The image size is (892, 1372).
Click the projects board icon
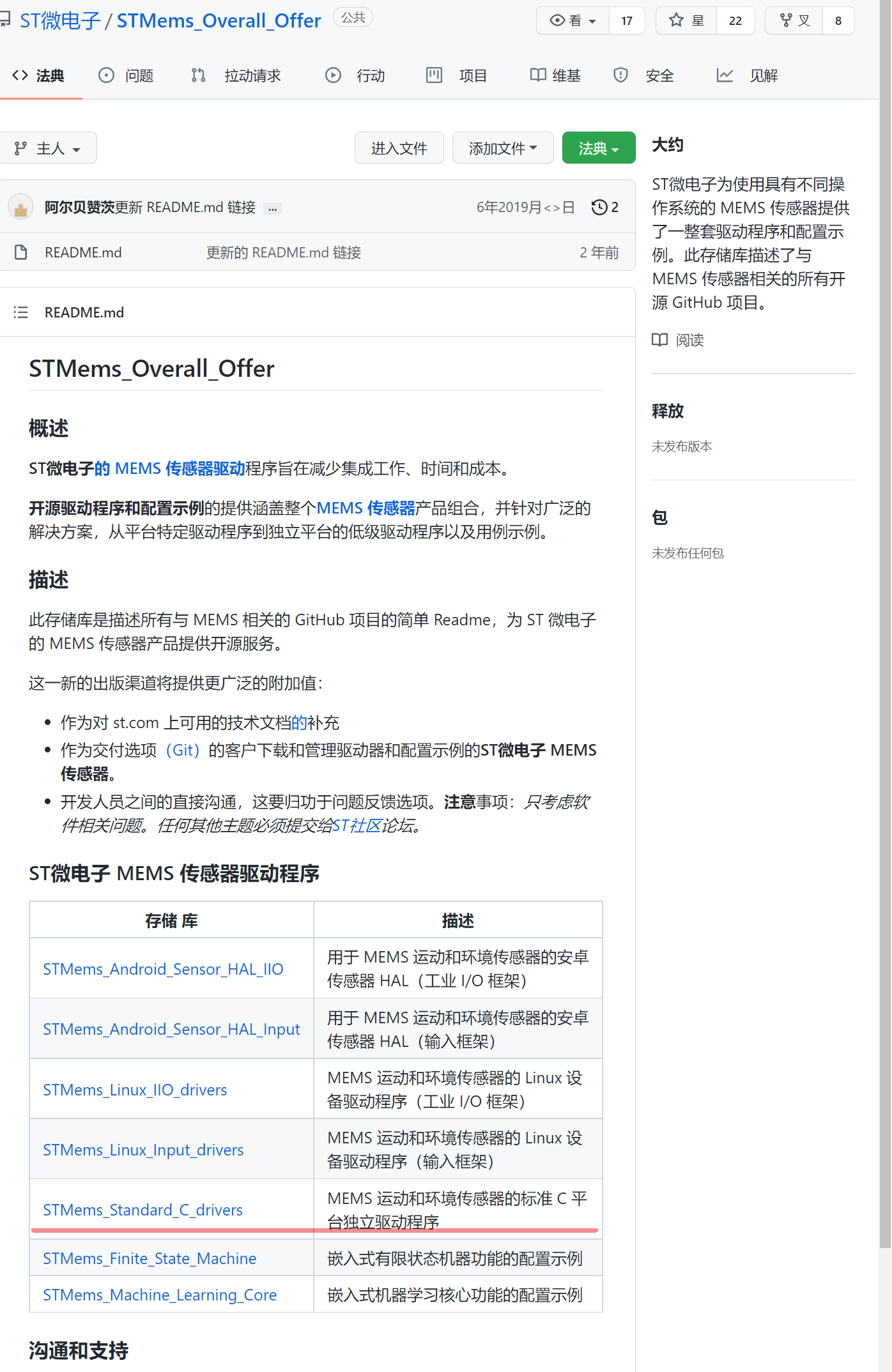434,75
